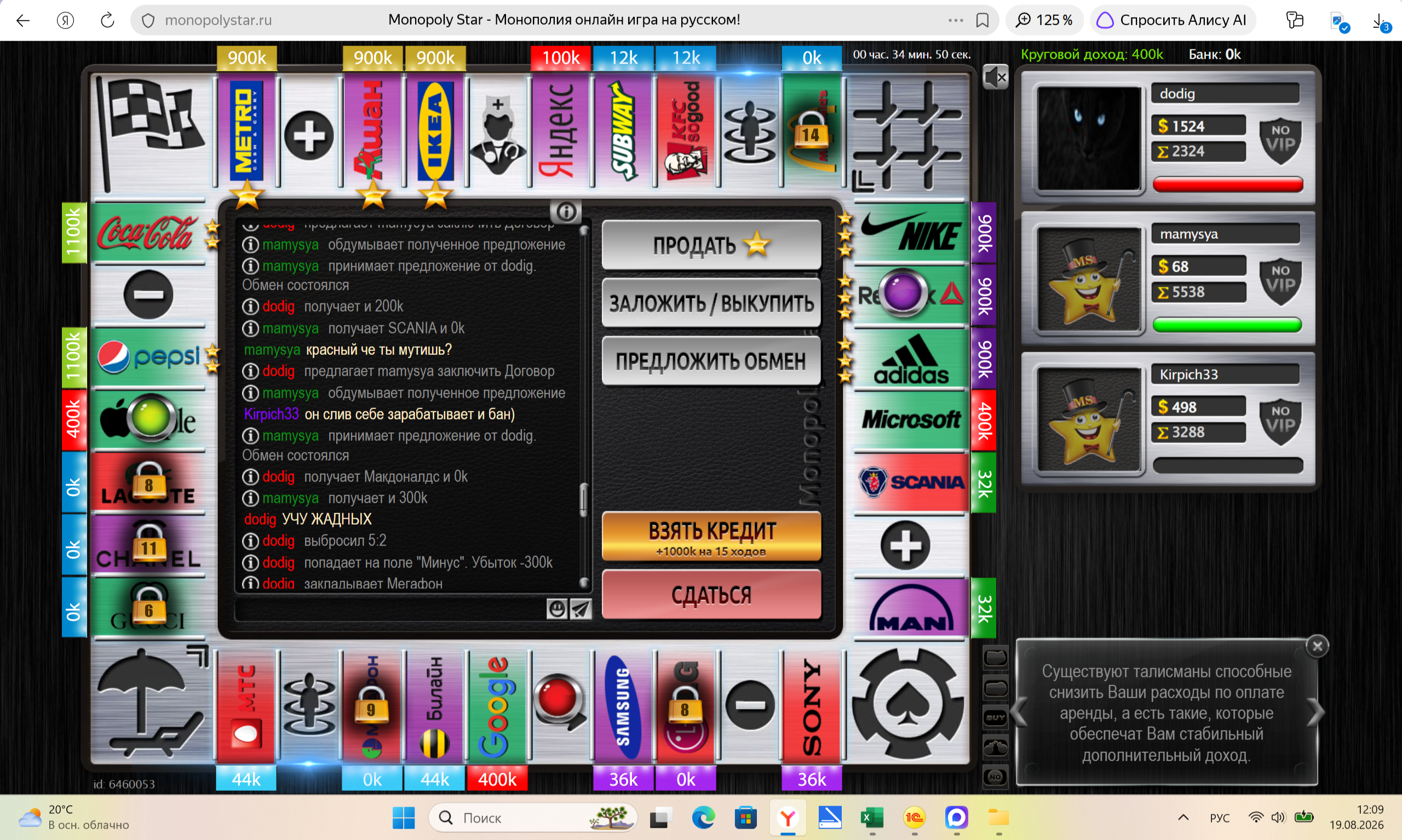
Task: Click the small NO icon beside the board
Action: (995, 776)
